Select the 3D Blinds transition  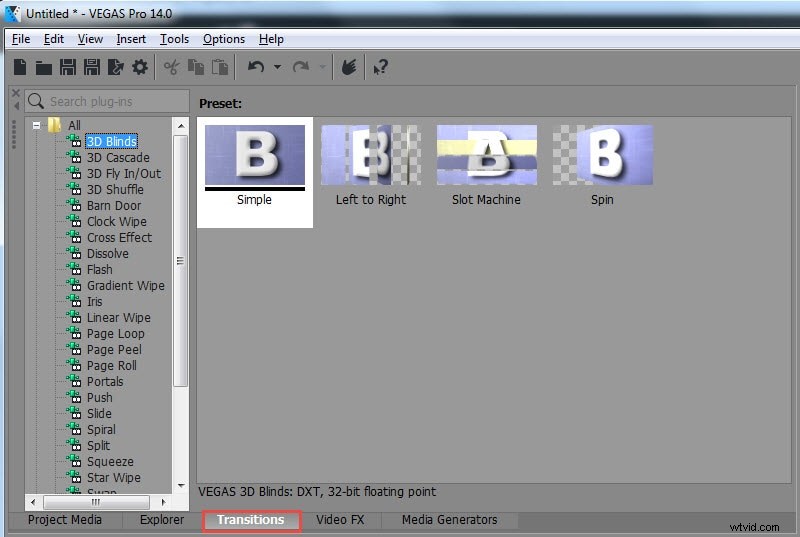112,141
